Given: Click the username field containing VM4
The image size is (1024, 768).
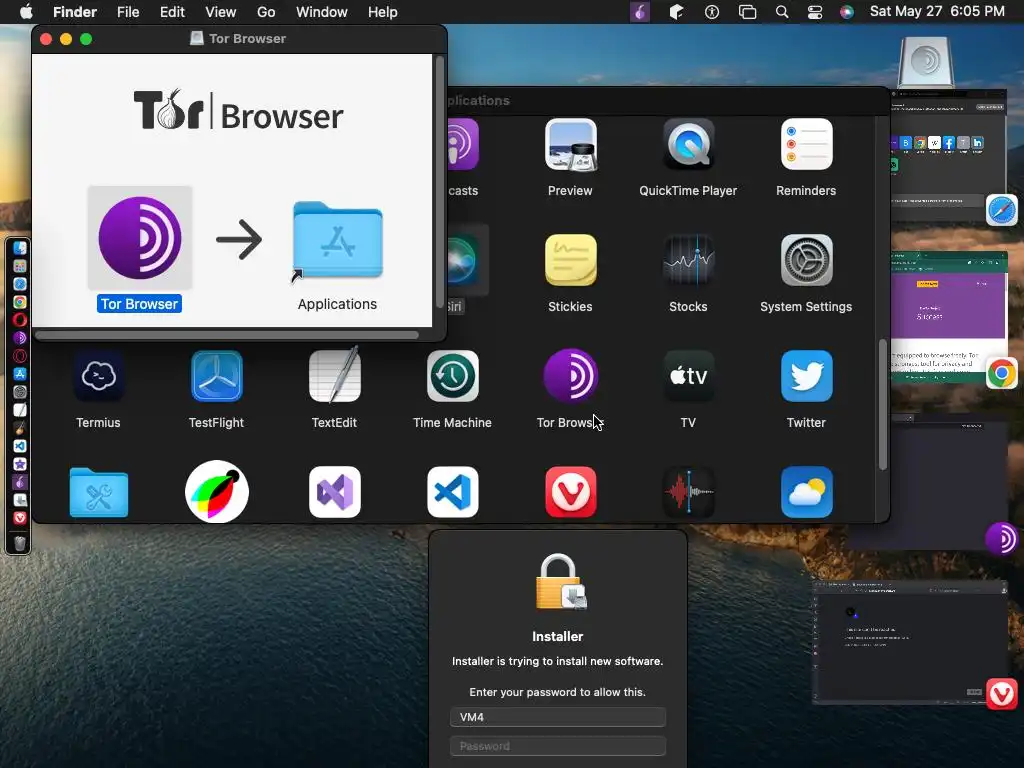Looking at the screenshot, I should click(x=558, y=717).
